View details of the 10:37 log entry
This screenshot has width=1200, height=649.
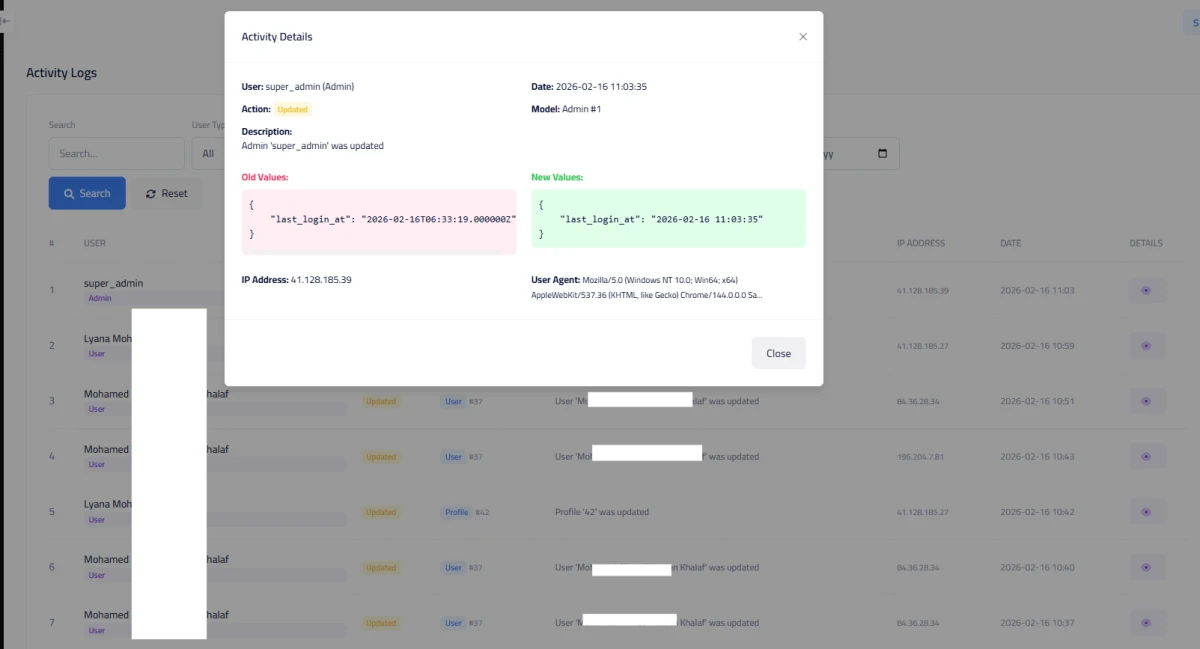(x=1146, y=622)
